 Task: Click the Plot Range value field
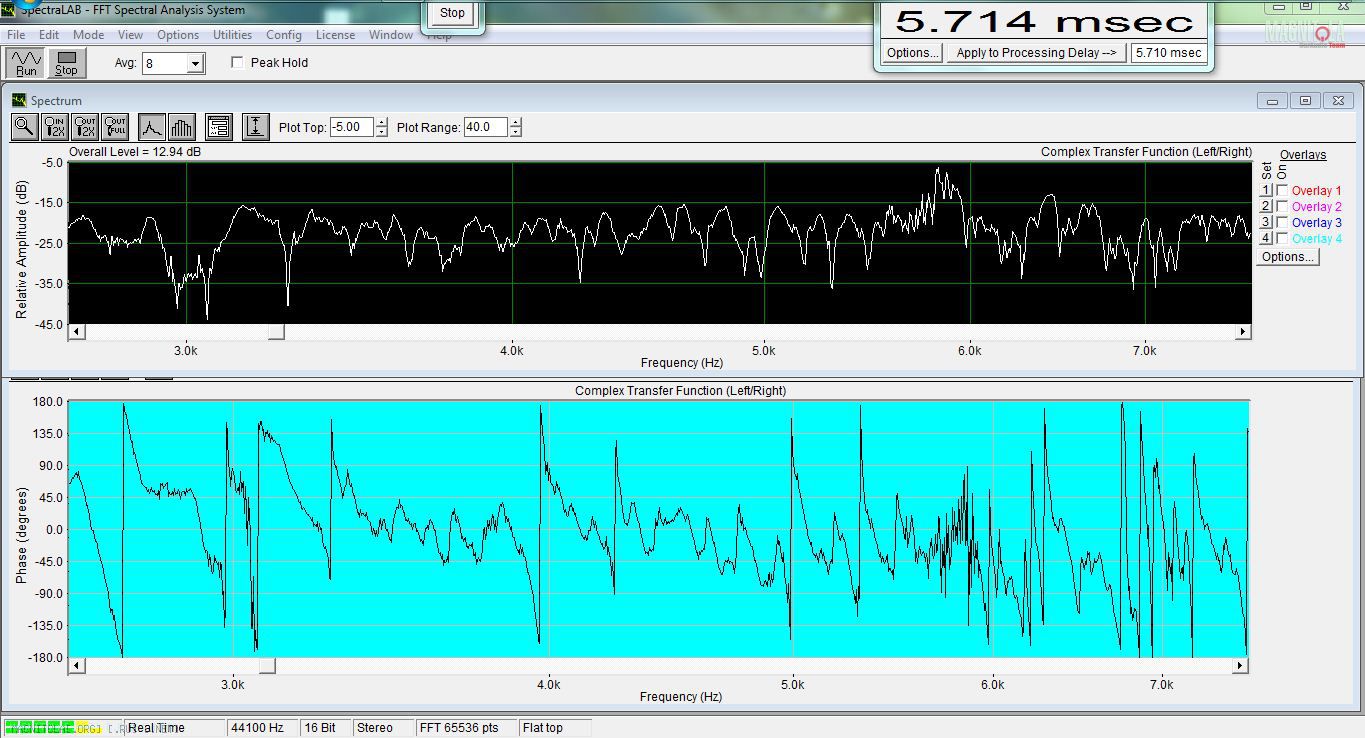pos(486,127)
